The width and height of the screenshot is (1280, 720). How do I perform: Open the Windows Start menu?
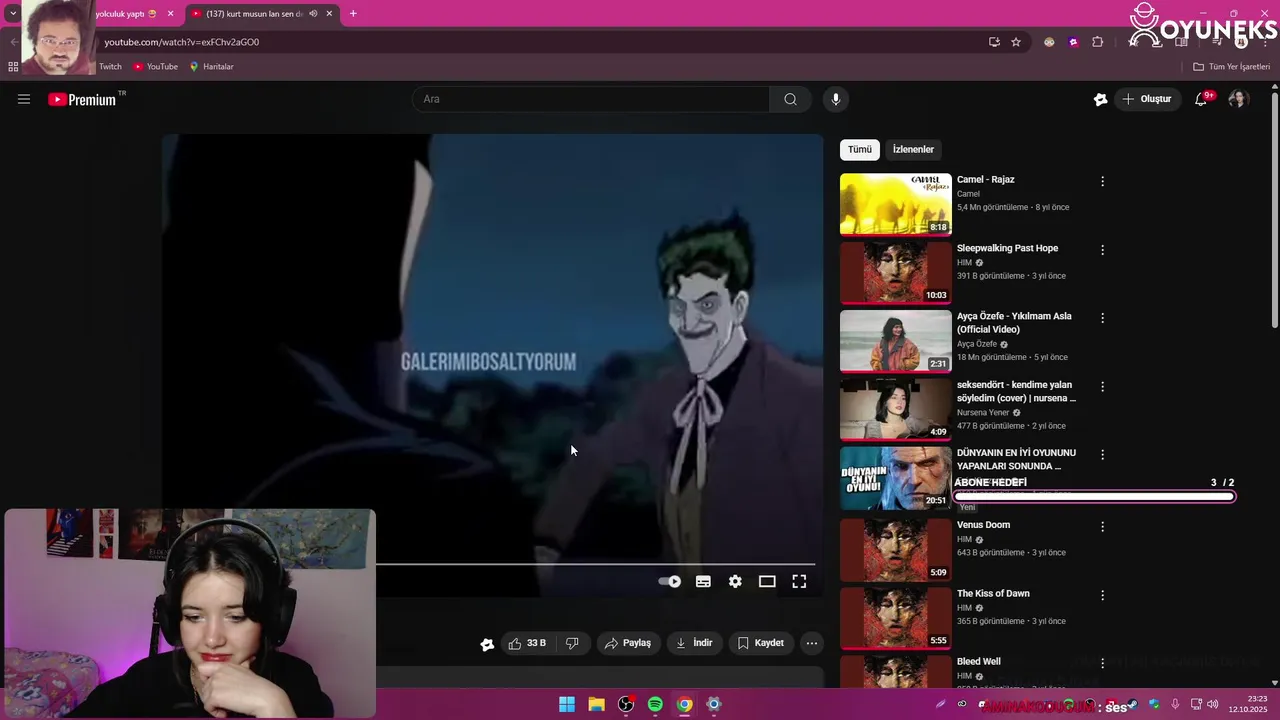click(x=567, y=705)
